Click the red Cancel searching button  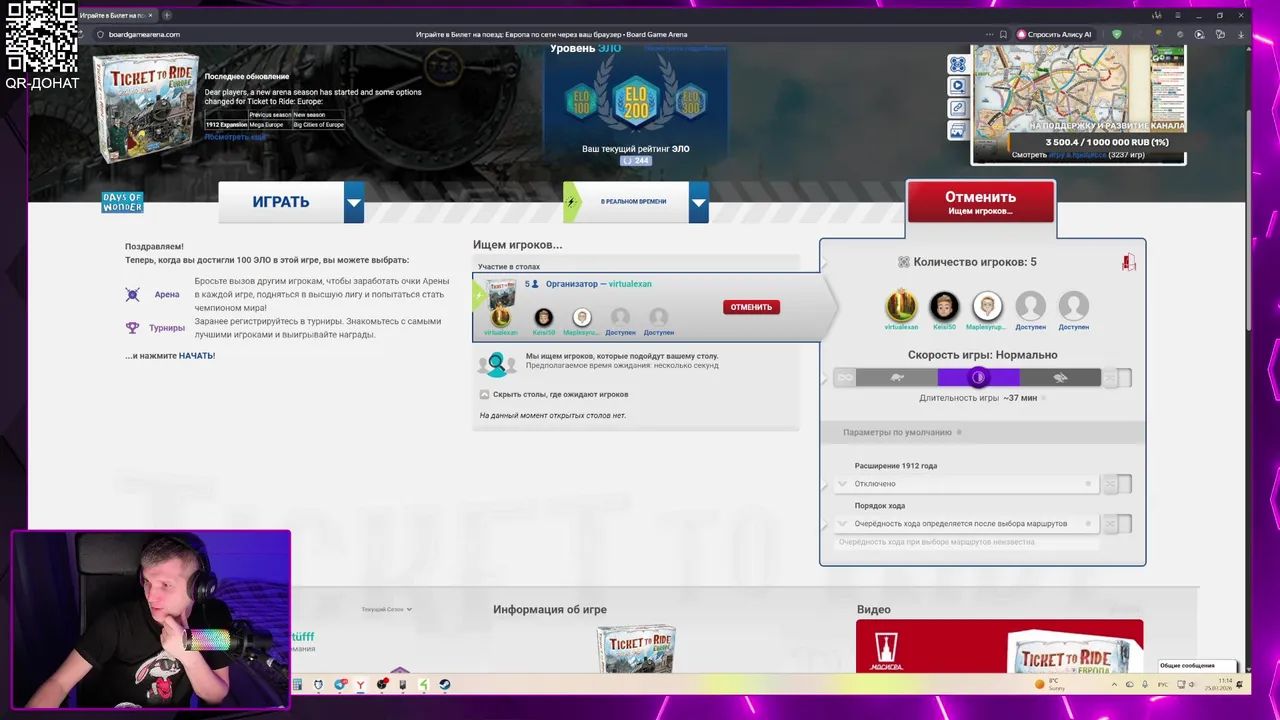pos(980,202)
